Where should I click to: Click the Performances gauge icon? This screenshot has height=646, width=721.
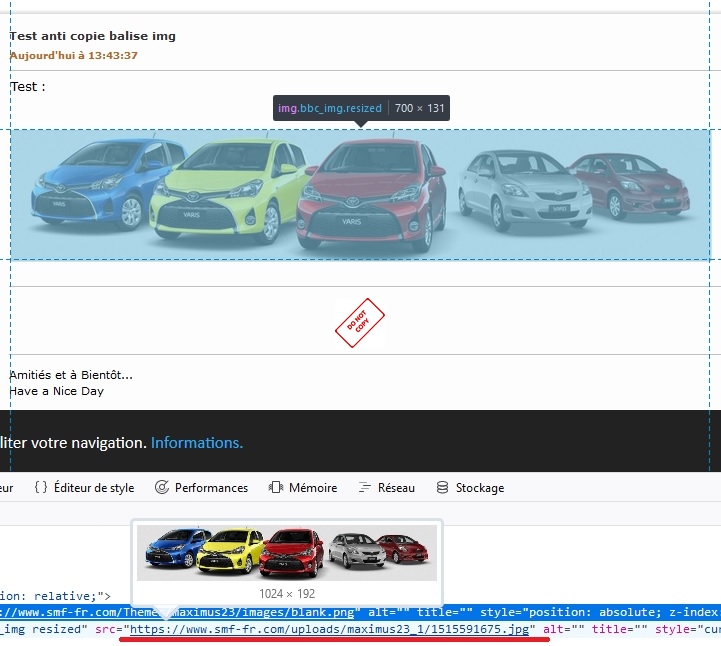click(x=162, y=487)
